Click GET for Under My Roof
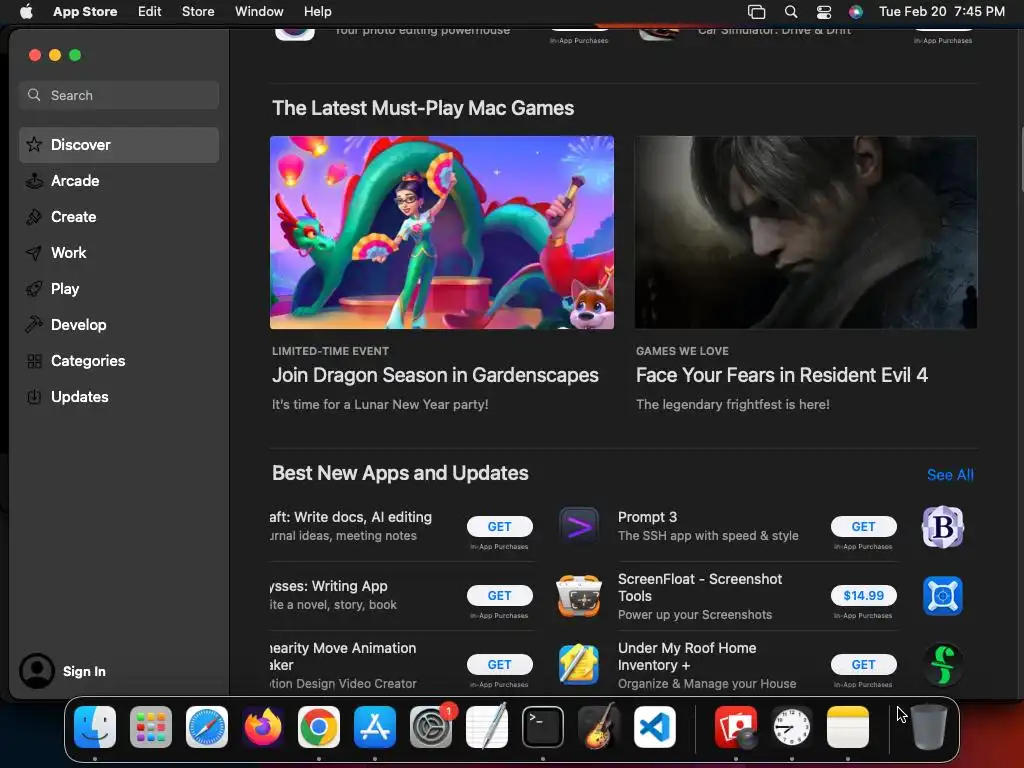 [x=863, y=664]
